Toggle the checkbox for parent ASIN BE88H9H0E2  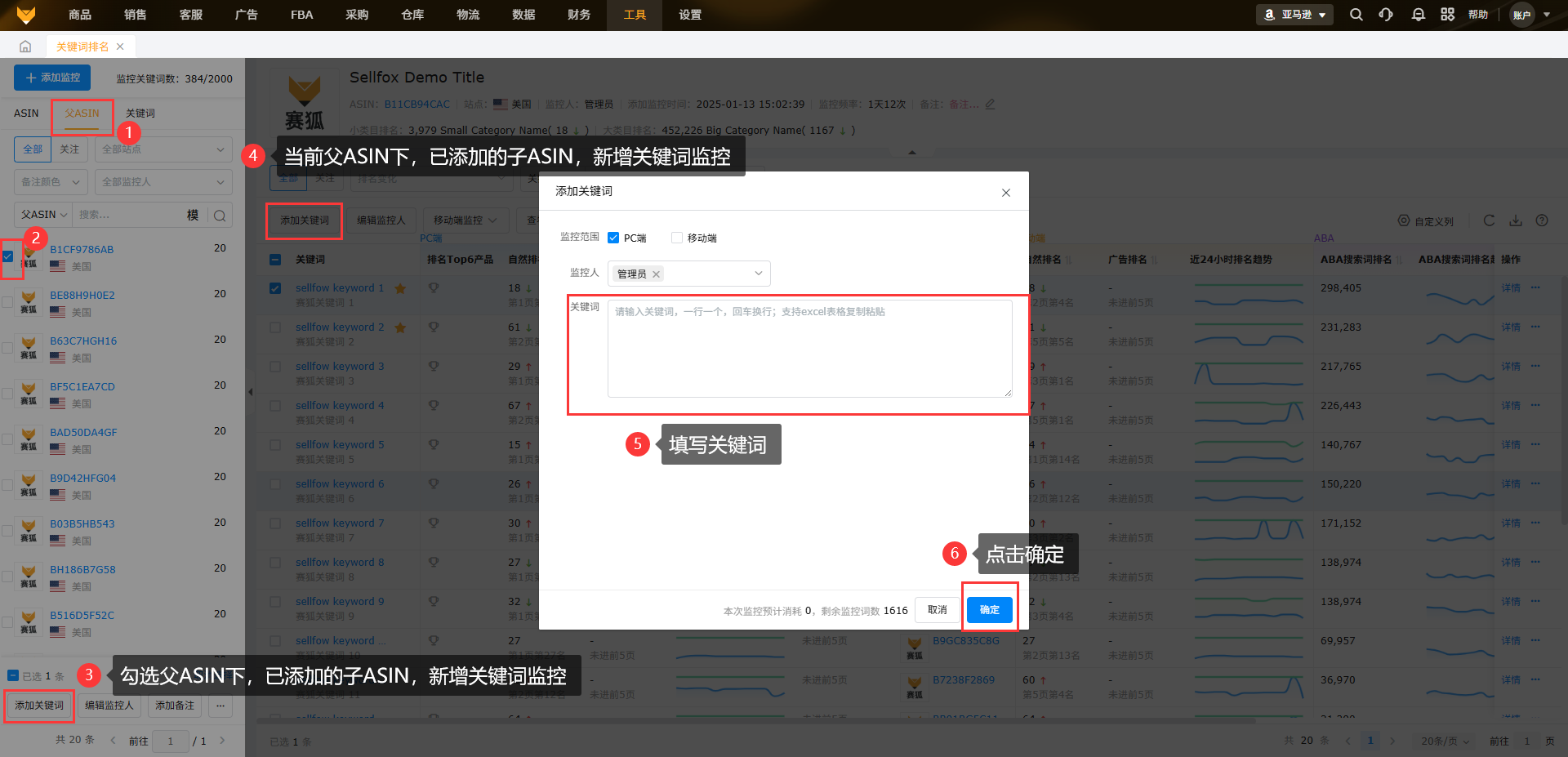7,302
